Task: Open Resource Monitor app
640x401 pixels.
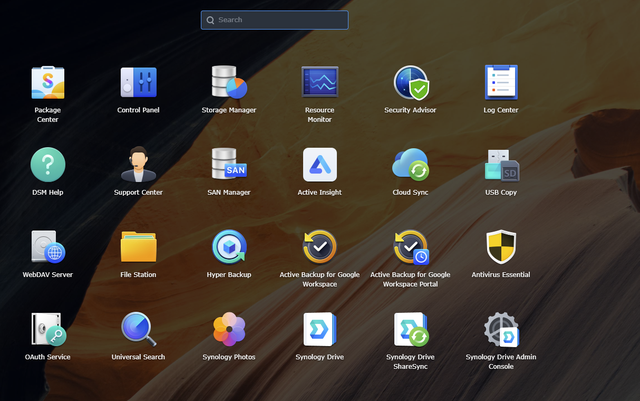Action: click(x=319, y=83)
